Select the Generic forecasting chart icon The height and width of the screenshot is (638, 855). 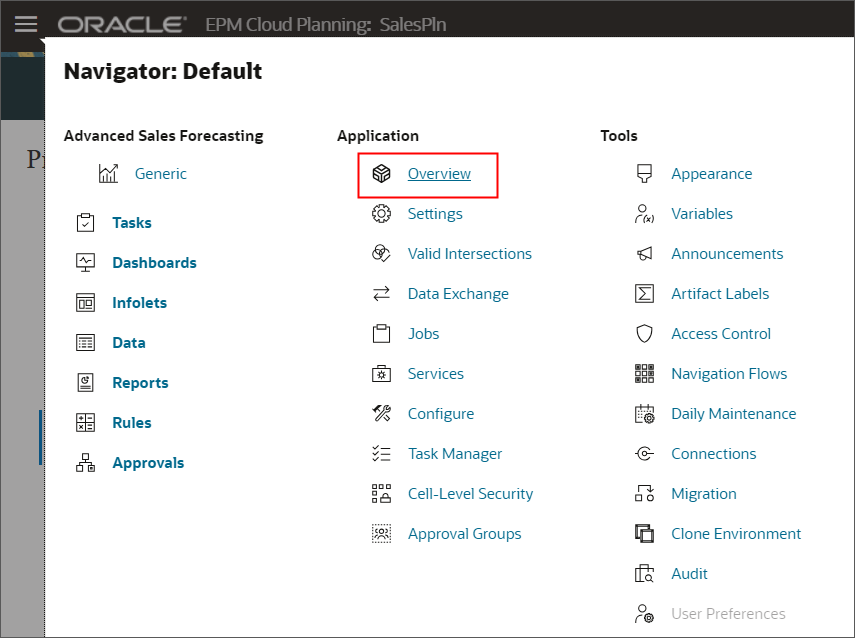[x=109, y=173]
